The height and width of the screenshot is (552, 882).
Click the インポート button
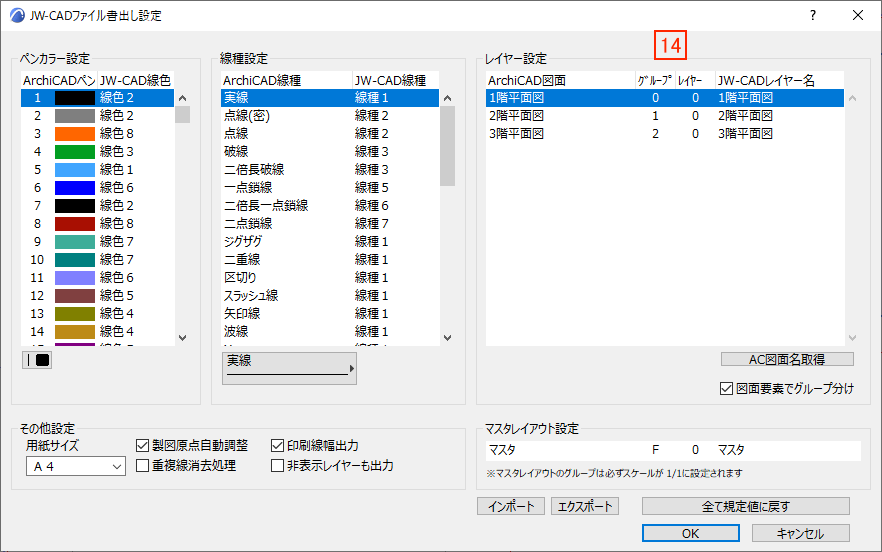point(511,506)
